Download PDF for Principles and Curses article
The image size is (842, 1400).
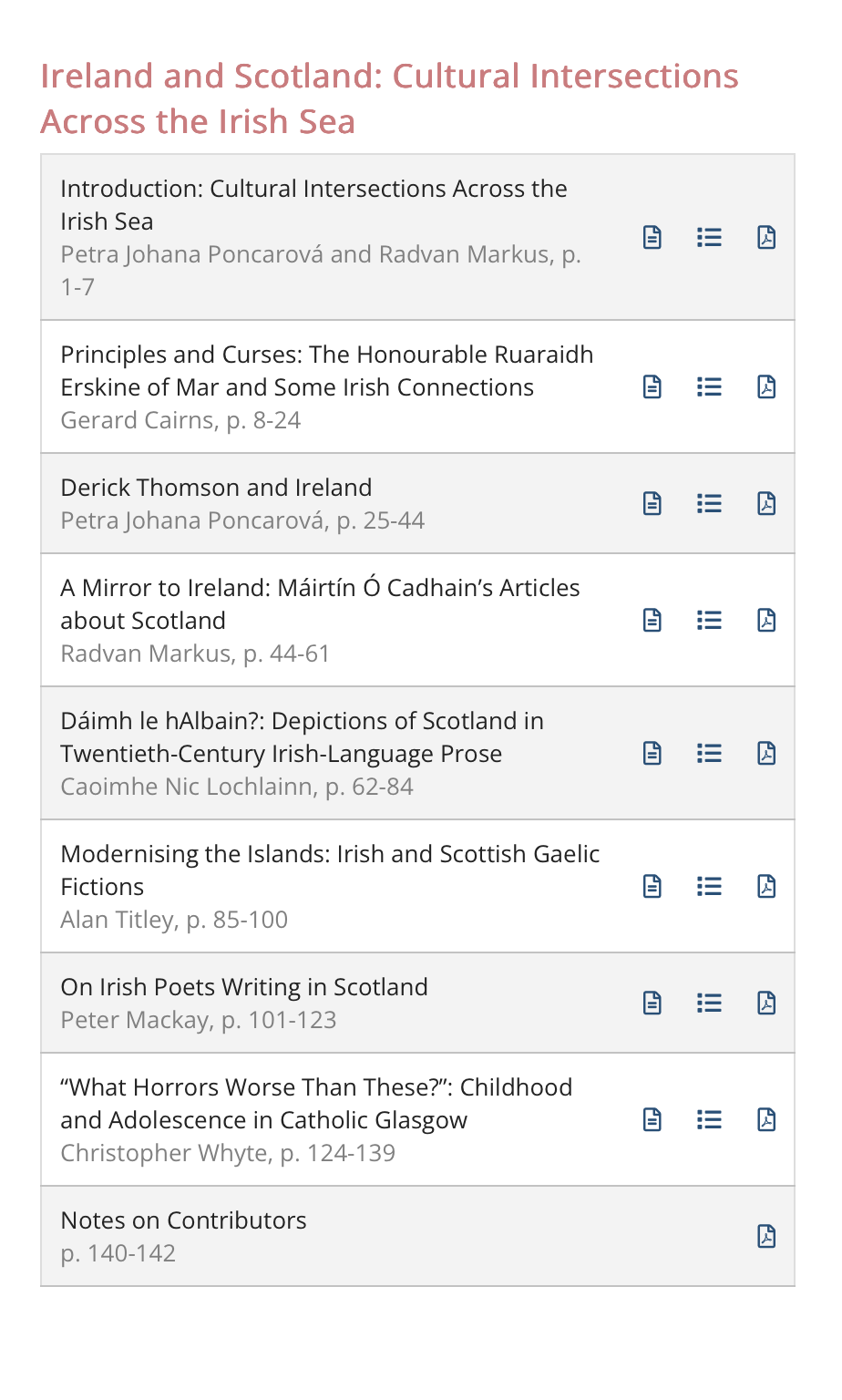tap(766, 387)
